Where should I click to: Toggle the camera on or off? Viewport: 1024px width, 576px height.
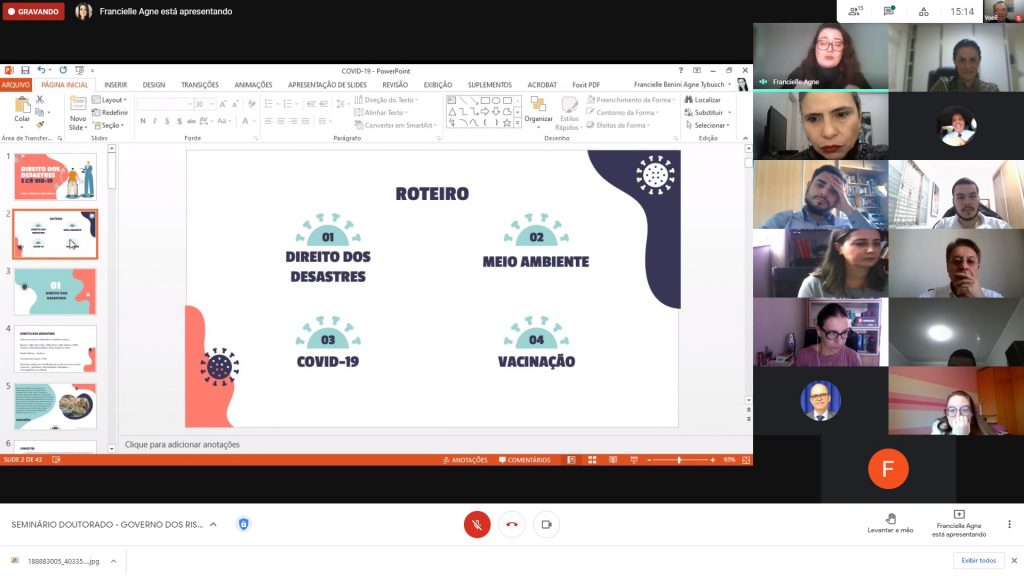click(547, 524)
